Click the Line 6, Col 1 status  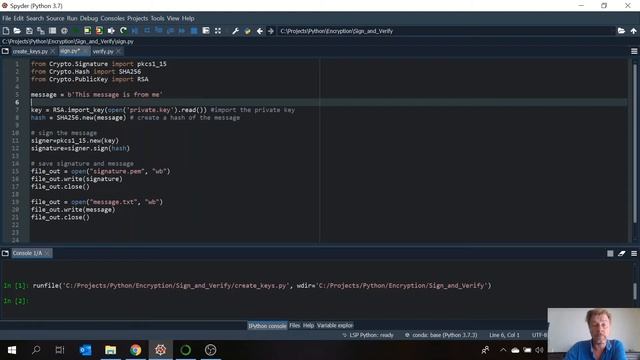[x=504, y=335]
